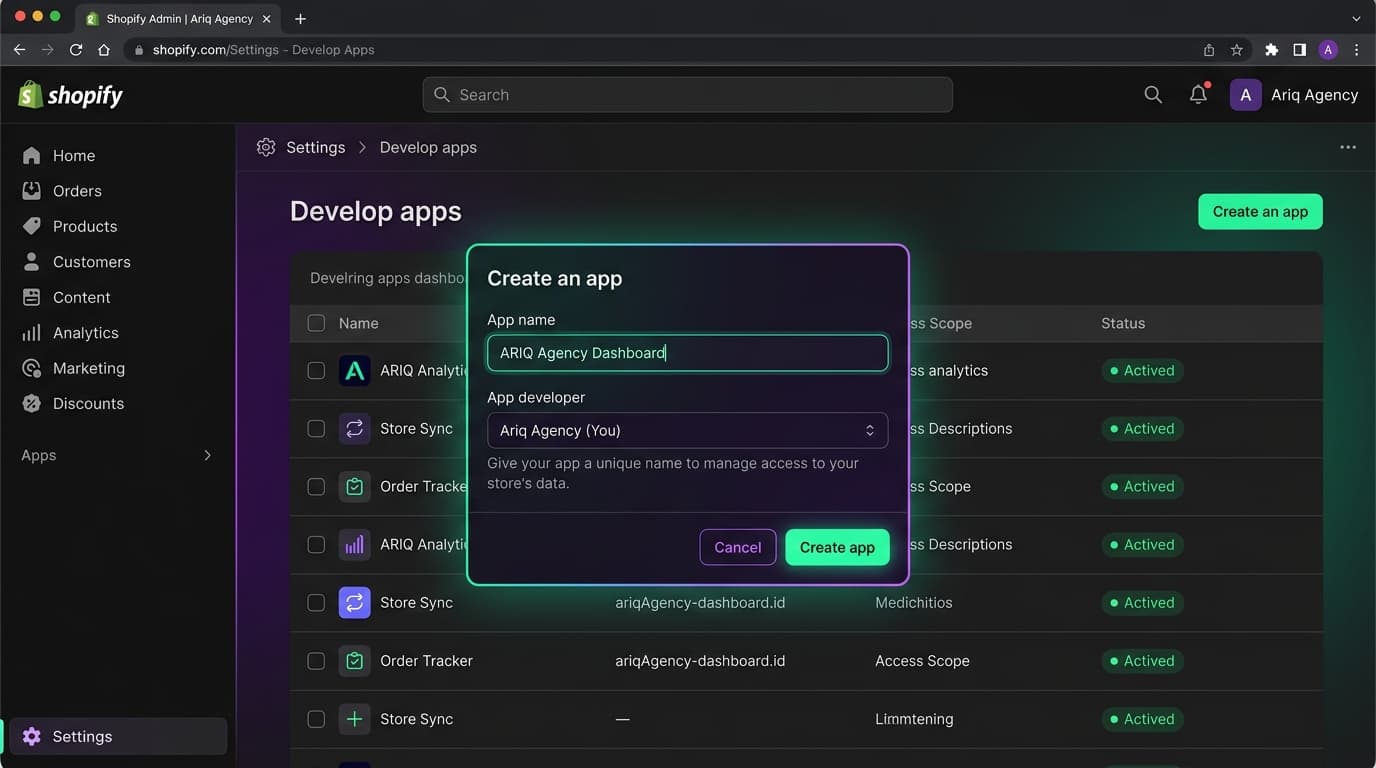
Task: Expand the Apps section chevron
Action: pos(208,455)
